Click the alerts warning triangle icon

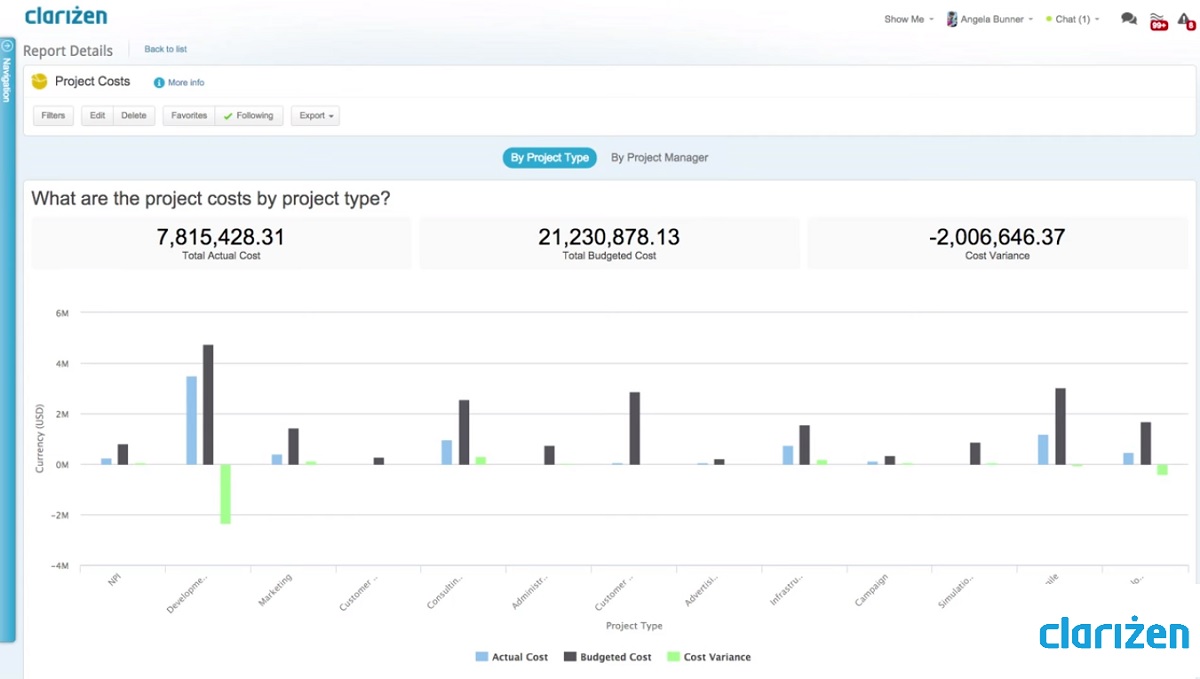coord(1186,20)
